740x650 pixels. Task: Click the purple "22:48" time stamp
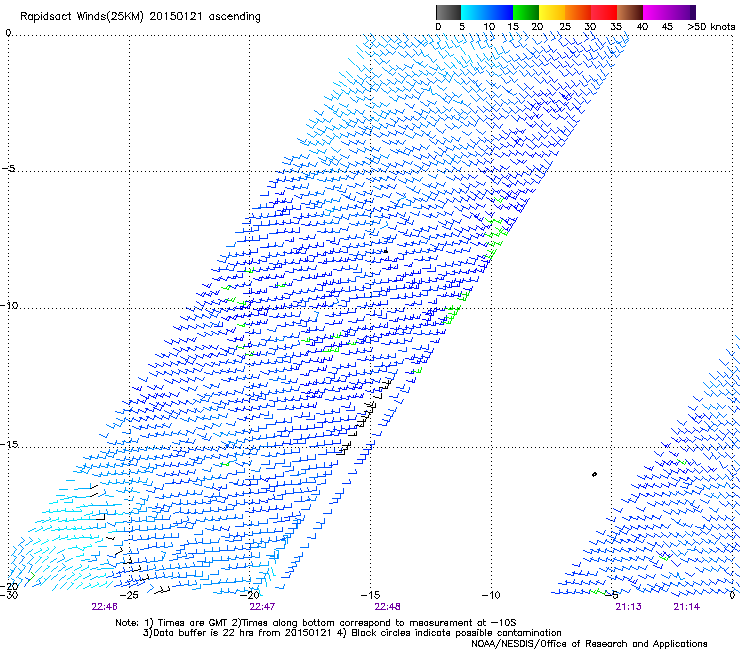tap(387, 607)
